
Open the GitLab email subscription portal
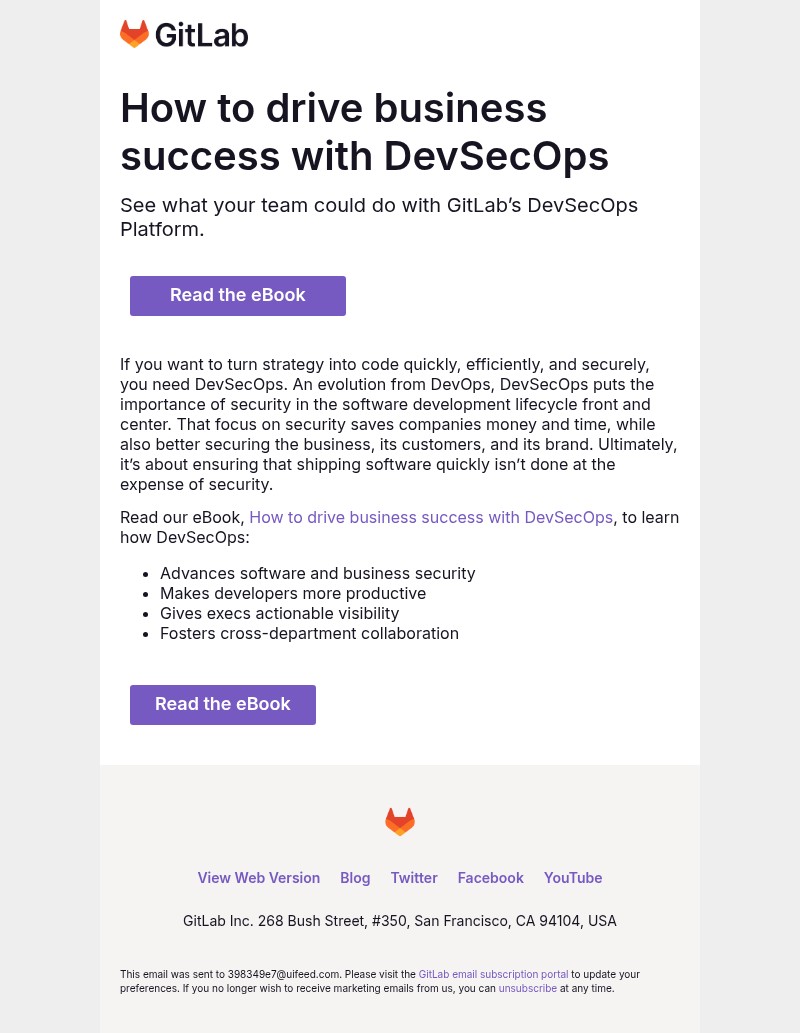pyautogui.click(x=493, y=974)
